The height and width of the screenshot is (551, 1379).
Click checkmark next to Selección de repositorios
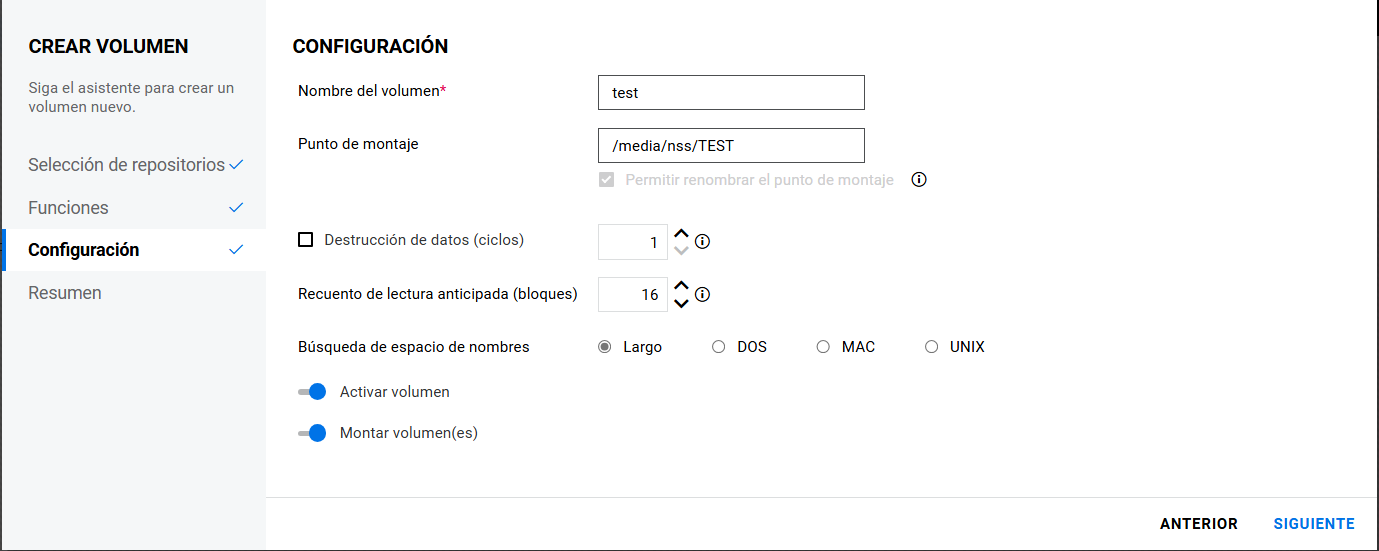[236, 165]
